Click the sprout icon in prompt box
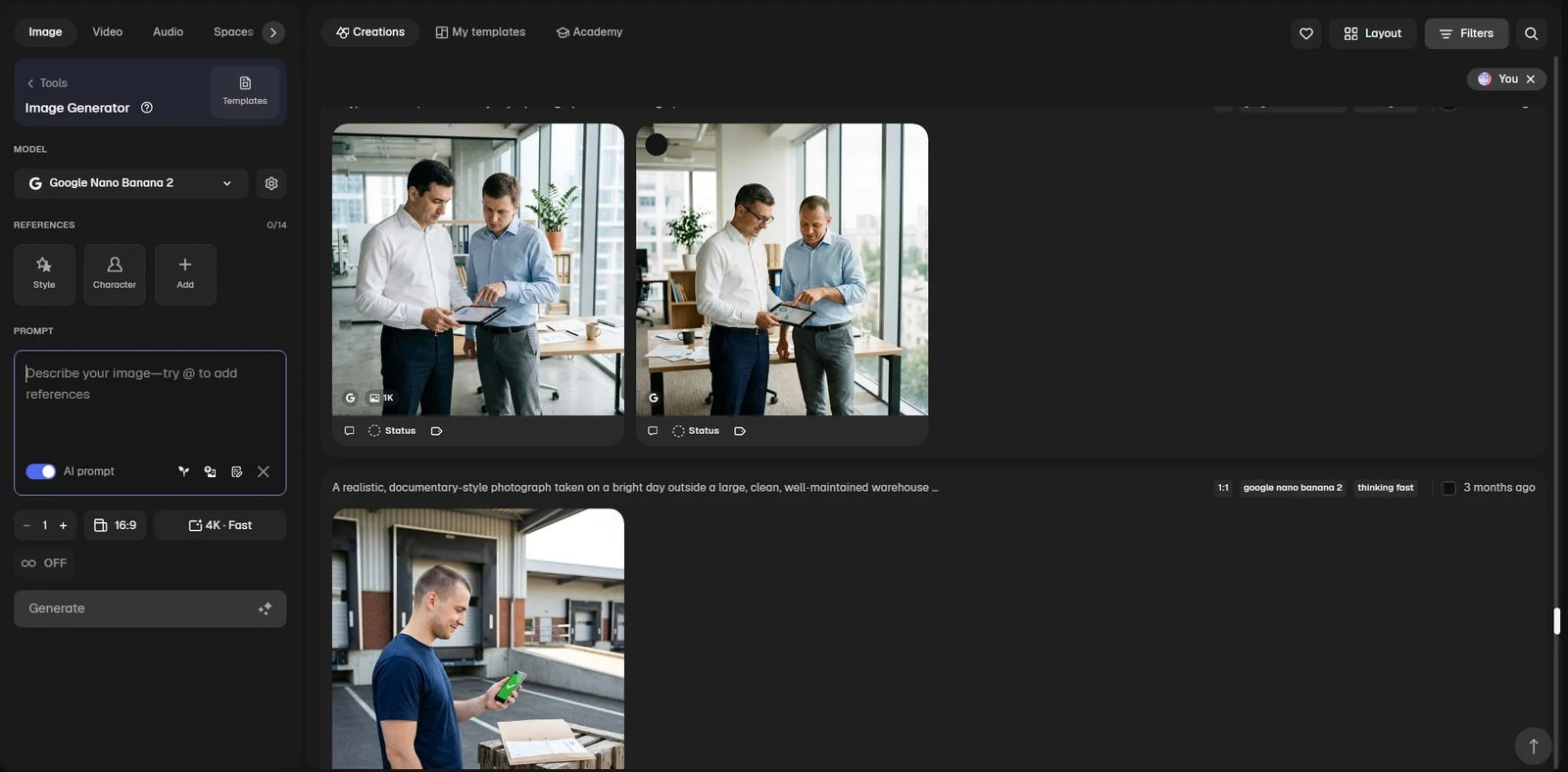 pyautogui.click(x=183, y=471)
